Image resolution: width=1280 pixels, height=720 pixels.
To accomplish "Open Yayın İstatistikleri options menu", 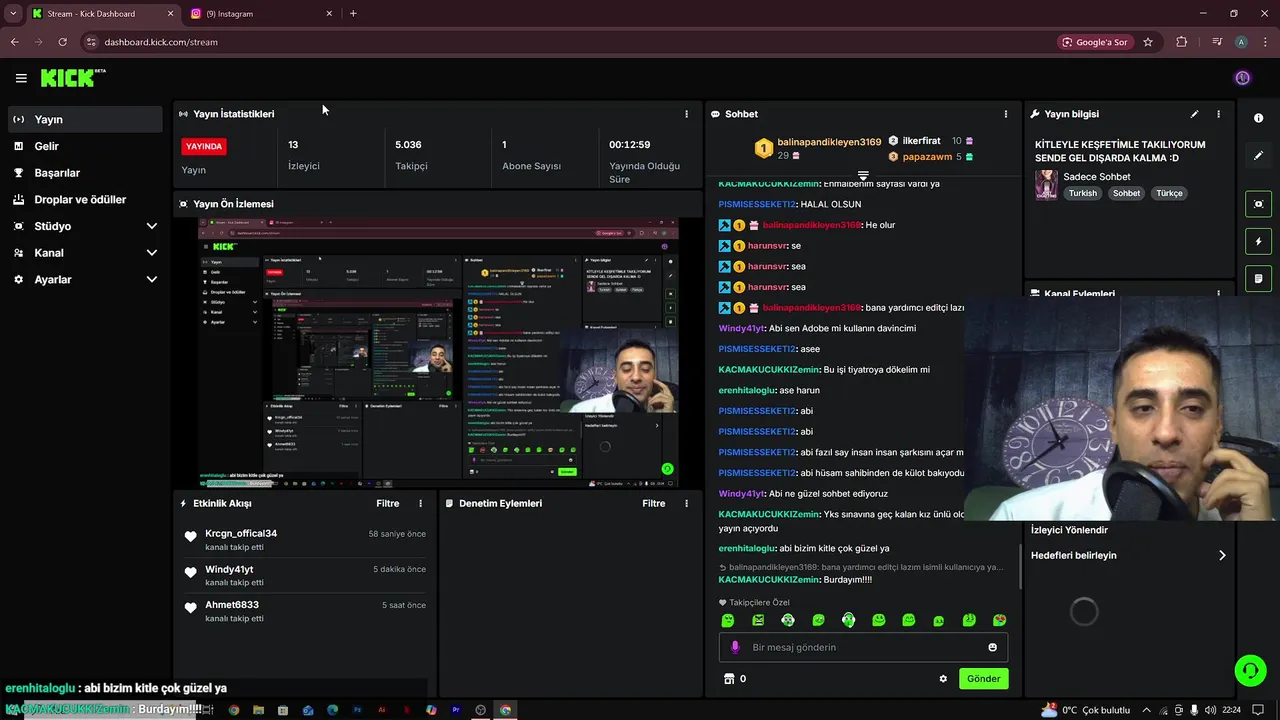I will point(686,114).
